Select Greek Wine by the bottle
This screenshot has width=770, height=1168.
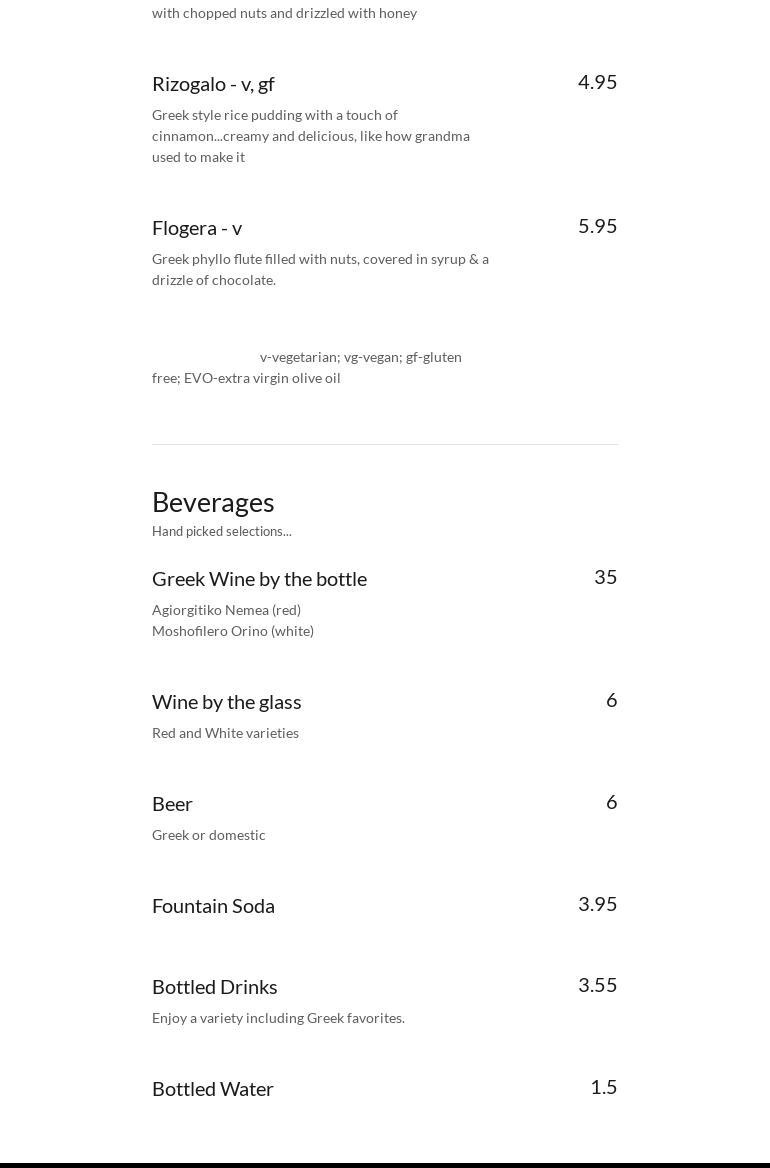tap(259, 579)
